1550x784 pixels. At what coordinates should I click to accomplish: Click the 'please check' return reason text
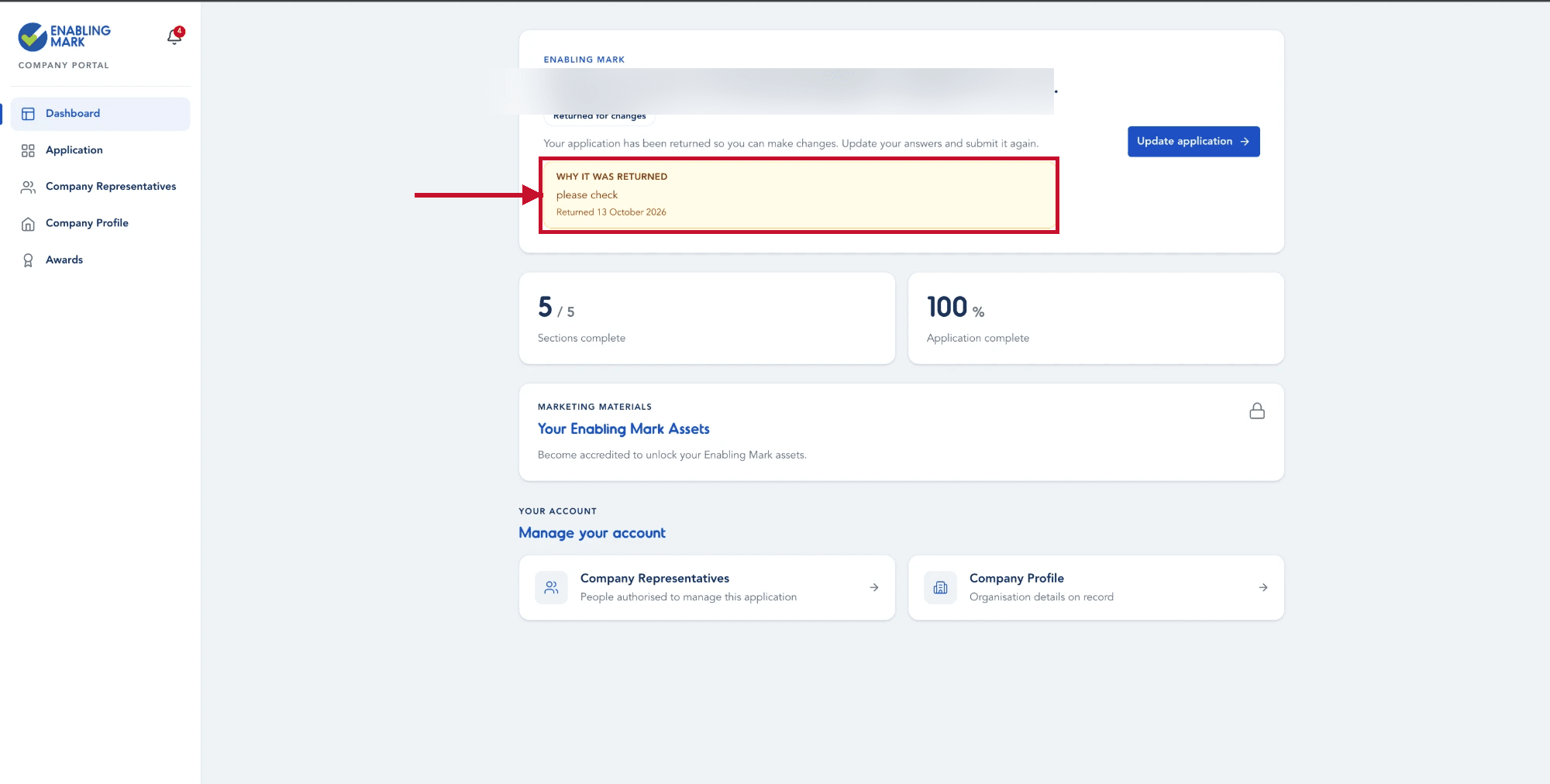[x=587, y=195]
